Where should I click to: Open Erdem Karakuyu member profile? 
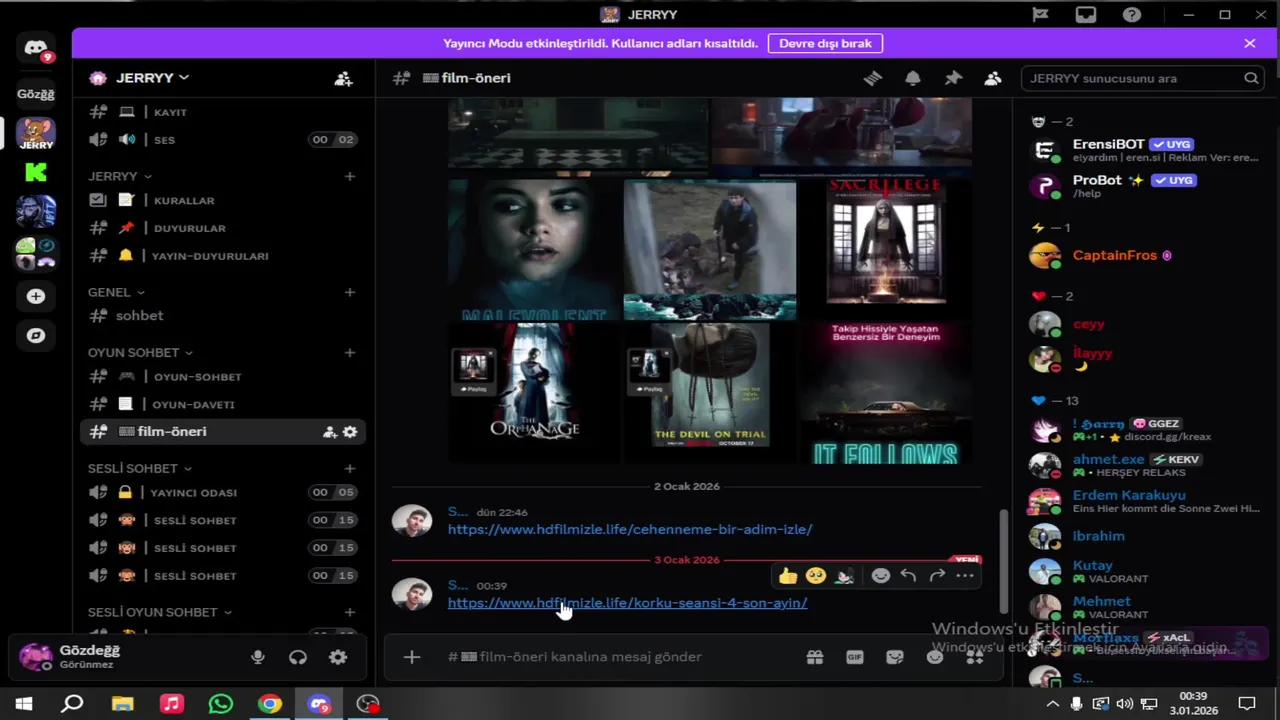point(1145,500)
